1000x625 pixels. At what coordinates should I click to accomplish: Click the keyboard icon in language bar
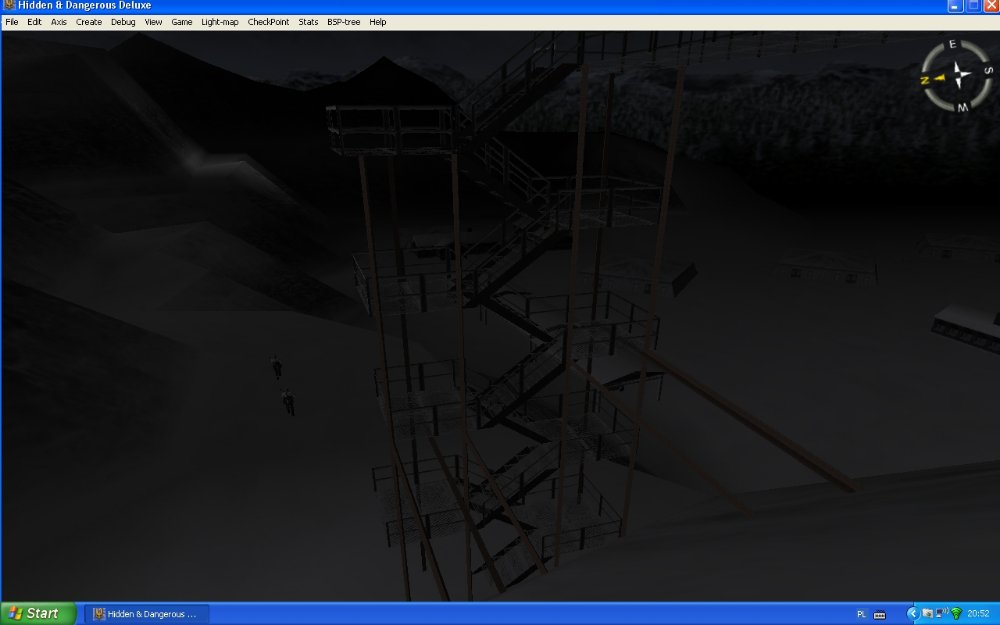click(879, 615)
